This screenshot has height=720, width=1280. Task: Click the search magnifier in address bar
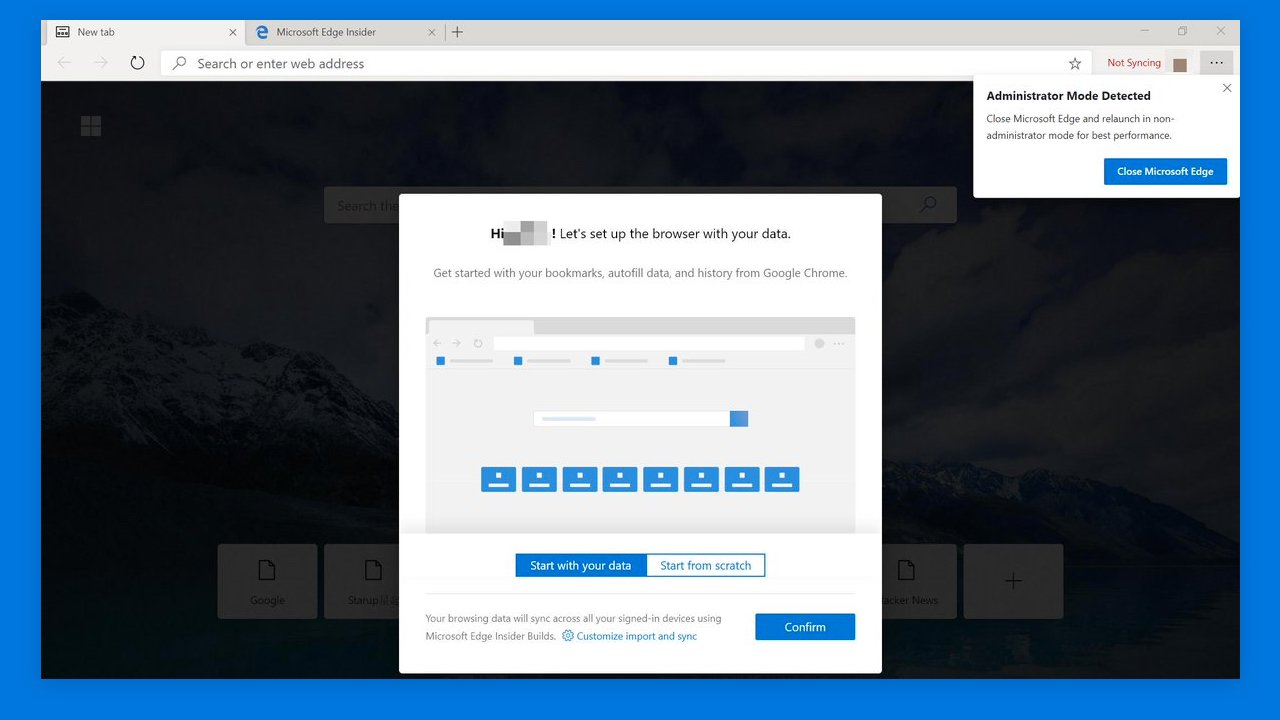point(180,63)
